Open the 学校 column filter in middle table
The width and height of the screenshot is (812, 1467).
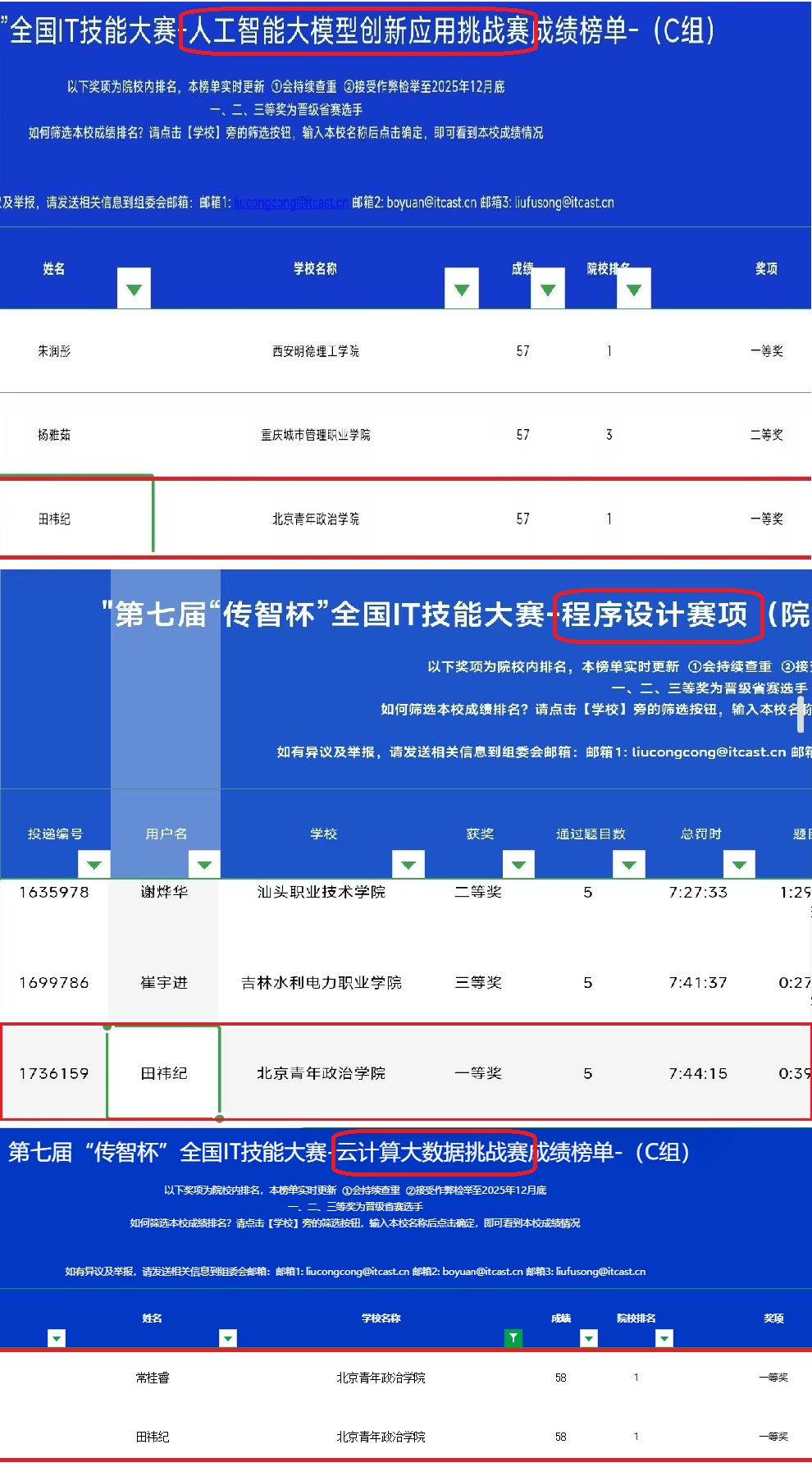(408, 864)
